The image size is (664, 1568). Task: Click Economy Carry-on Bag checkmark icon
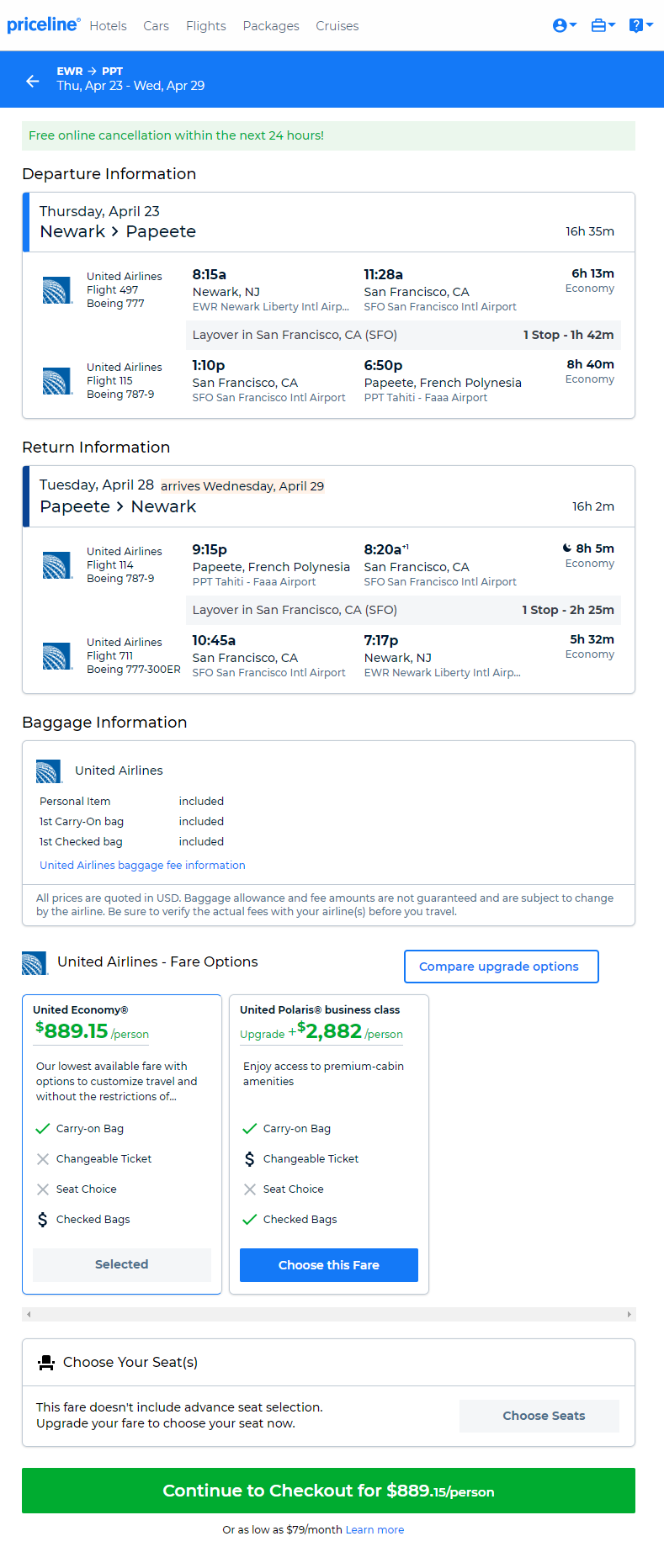43,1129
